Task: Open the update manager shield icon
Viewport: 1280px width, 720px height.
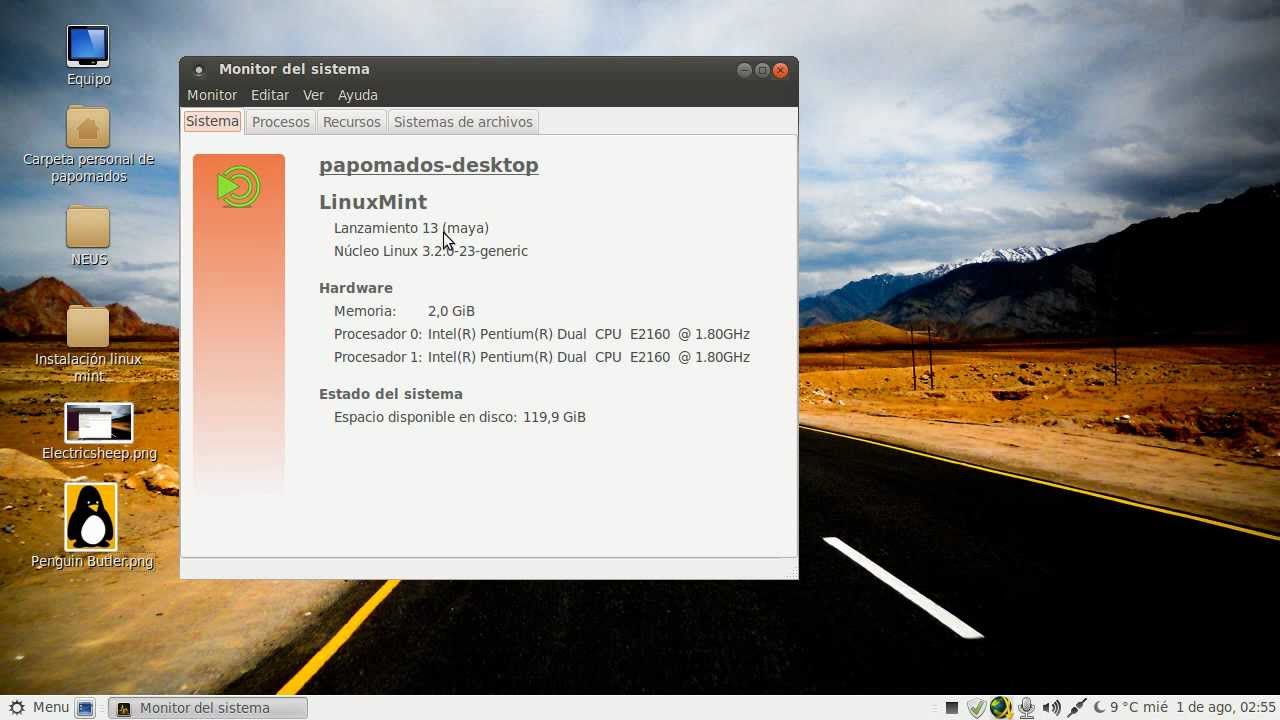Action: (x=977, y=708)
